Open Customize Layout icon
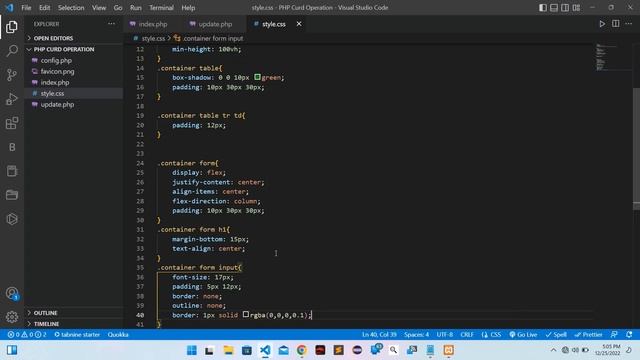Screen dimensions: 640x360 coord(576,7)
